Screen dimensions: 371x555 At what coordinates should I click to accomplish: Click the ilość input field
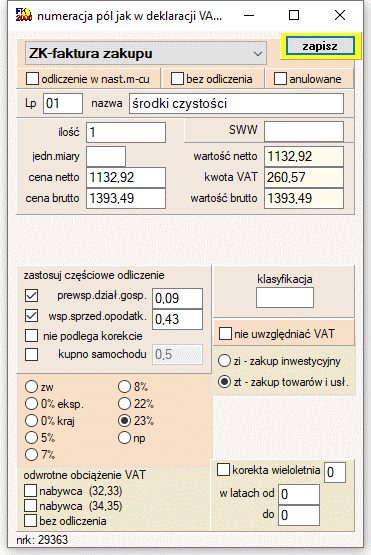126,132
